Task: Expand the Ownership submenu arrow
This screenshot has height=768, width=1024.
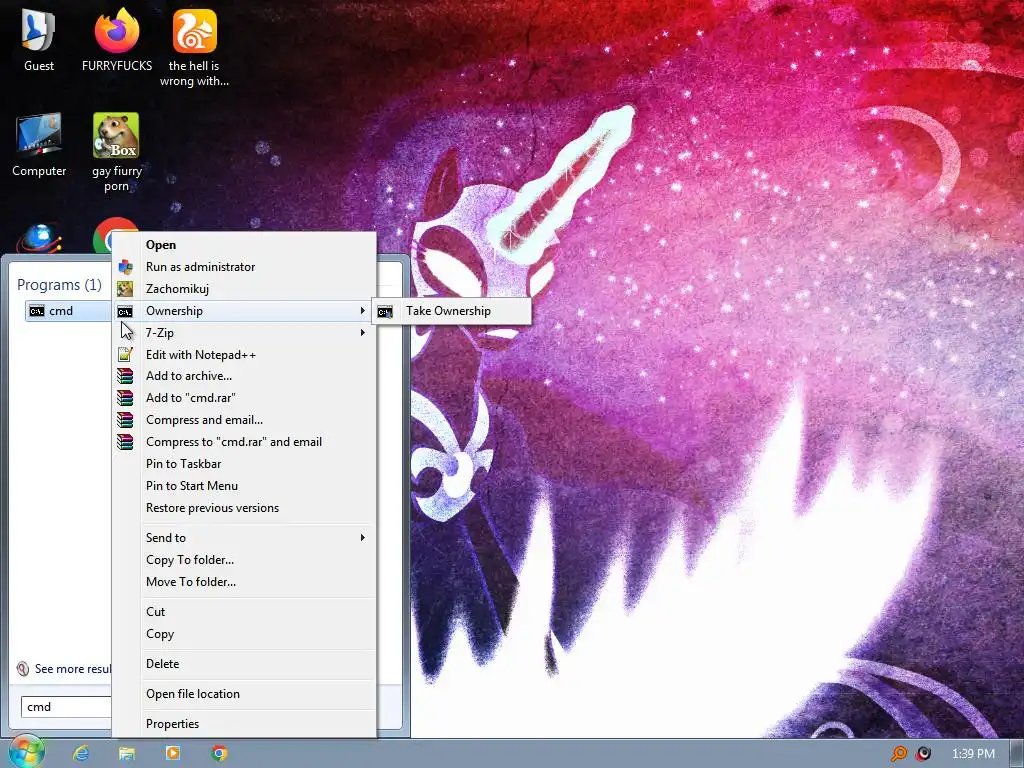Action: 362,311
